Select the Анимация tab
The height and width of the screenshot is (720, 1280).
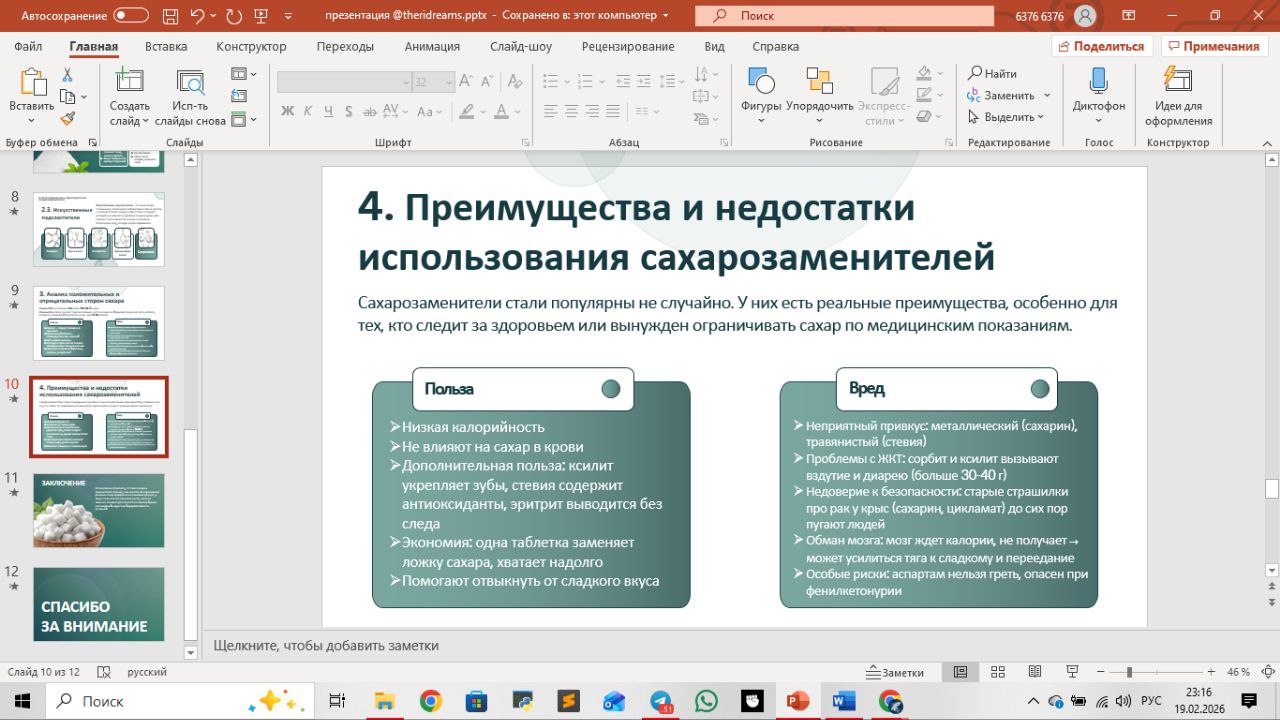(432, 47)
